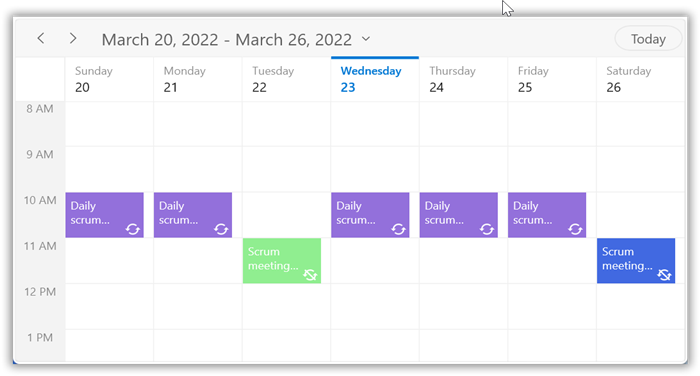
Task: Click the 12 PM time ruler label
Action: coord(40,292)
